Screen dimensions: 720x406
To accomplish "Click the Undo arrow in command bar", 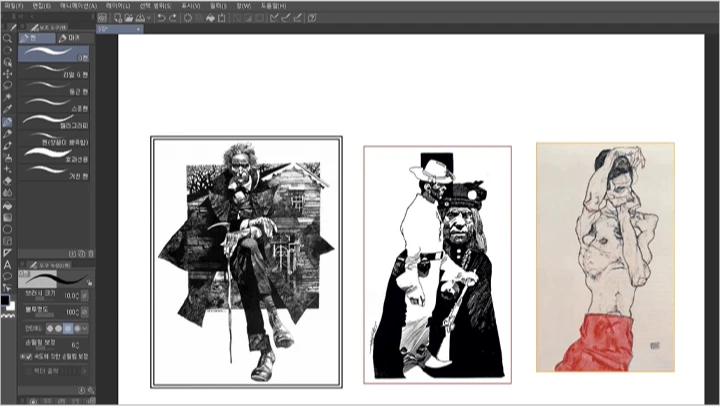I will (x=161, y=18).
